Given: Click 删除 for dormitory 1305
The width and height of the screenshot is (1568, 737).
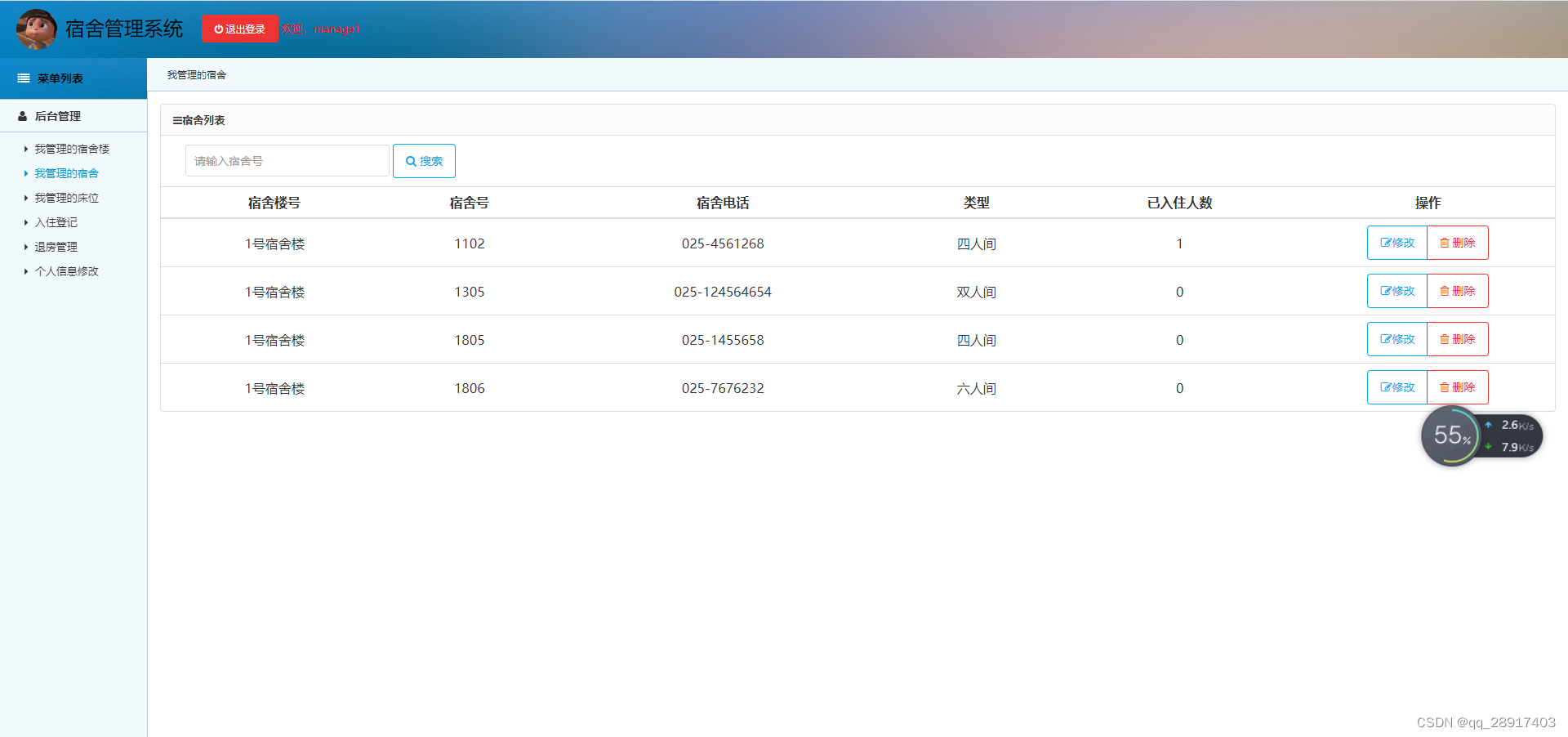Looking at the screenshot, I should tap(1458, 291).
